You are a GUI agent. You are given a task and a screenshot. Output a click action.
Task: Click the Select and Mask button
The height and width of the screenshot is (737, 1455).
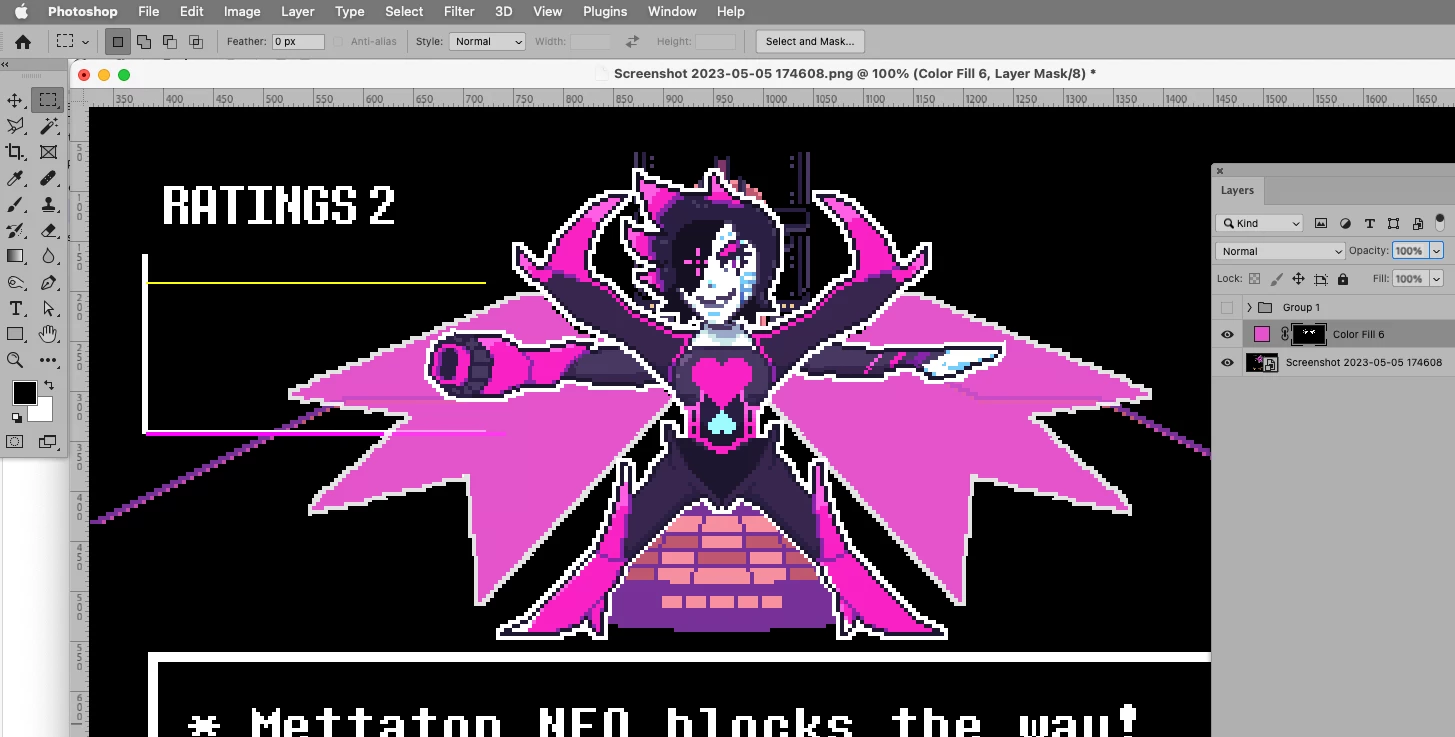pos(810,42)
